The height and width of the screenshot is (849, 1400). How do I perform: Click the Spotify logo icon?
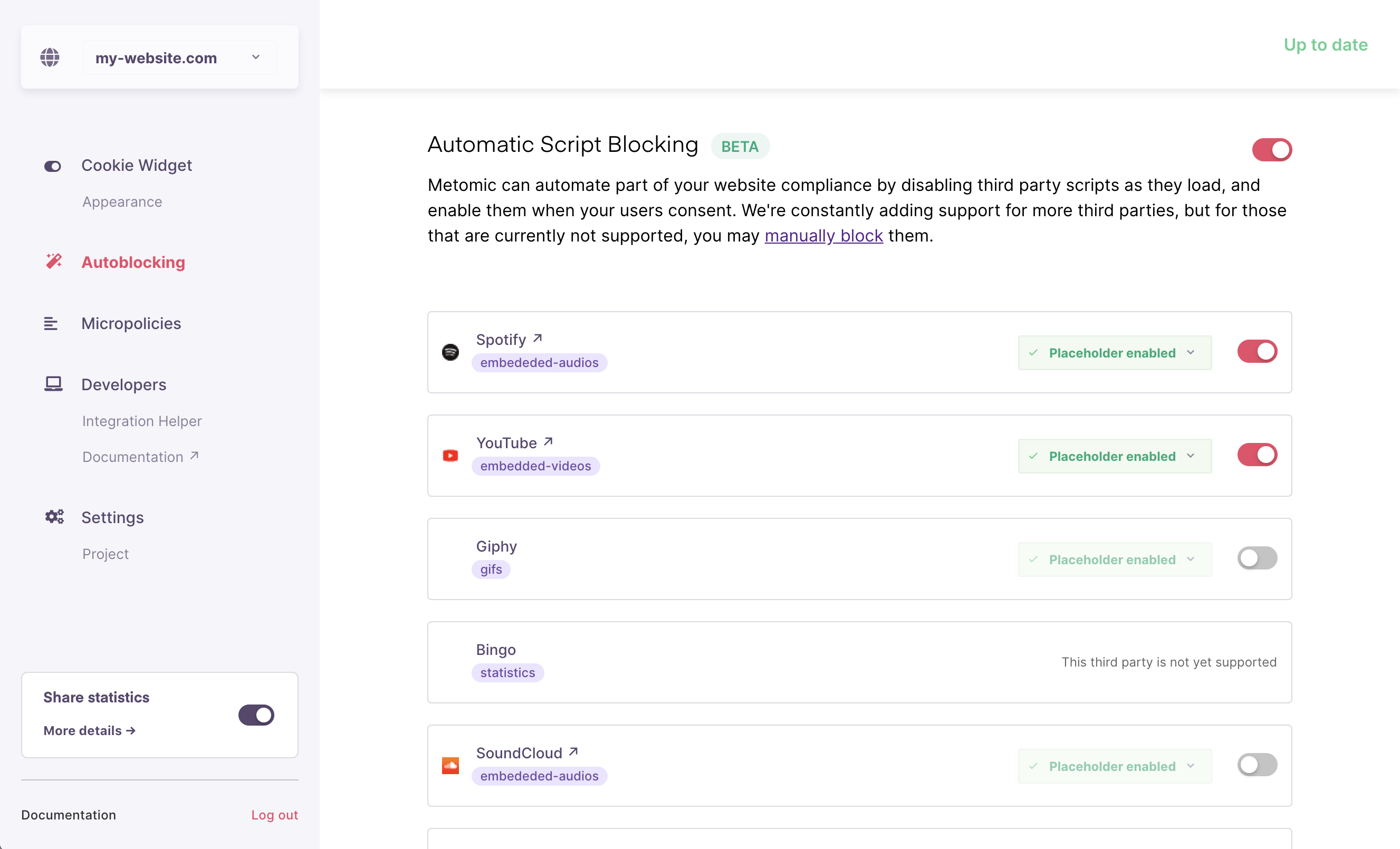(450, 352)
